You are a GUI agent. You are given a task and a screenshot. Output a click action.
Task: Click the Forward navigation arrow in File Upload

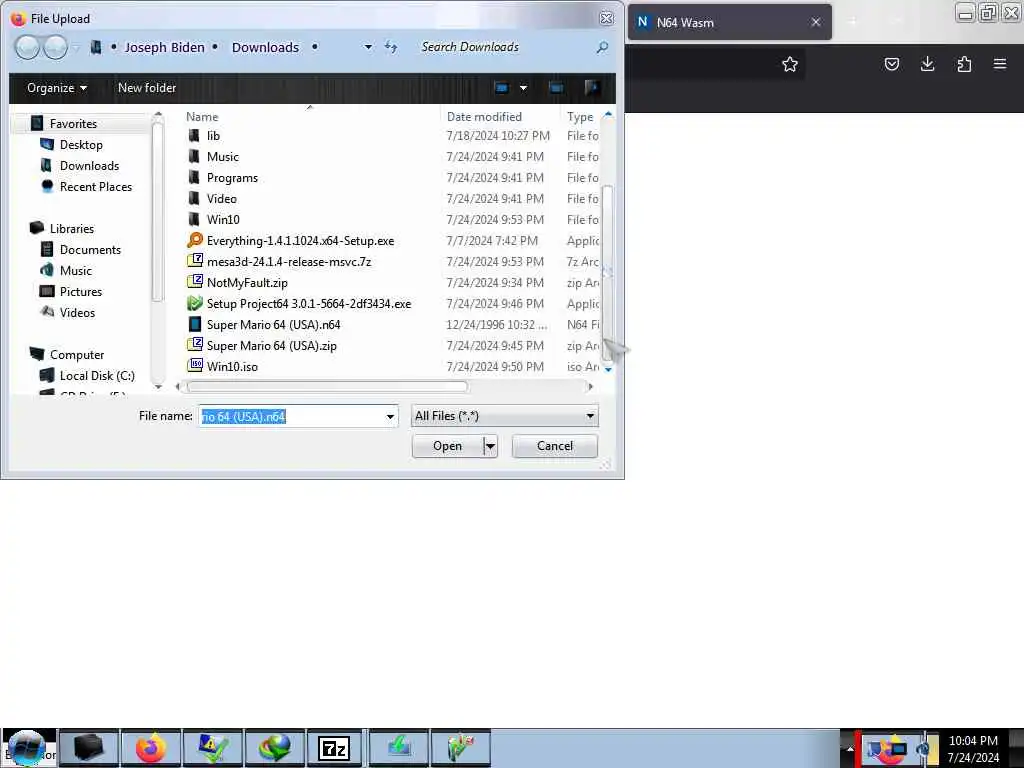point(55,48)
